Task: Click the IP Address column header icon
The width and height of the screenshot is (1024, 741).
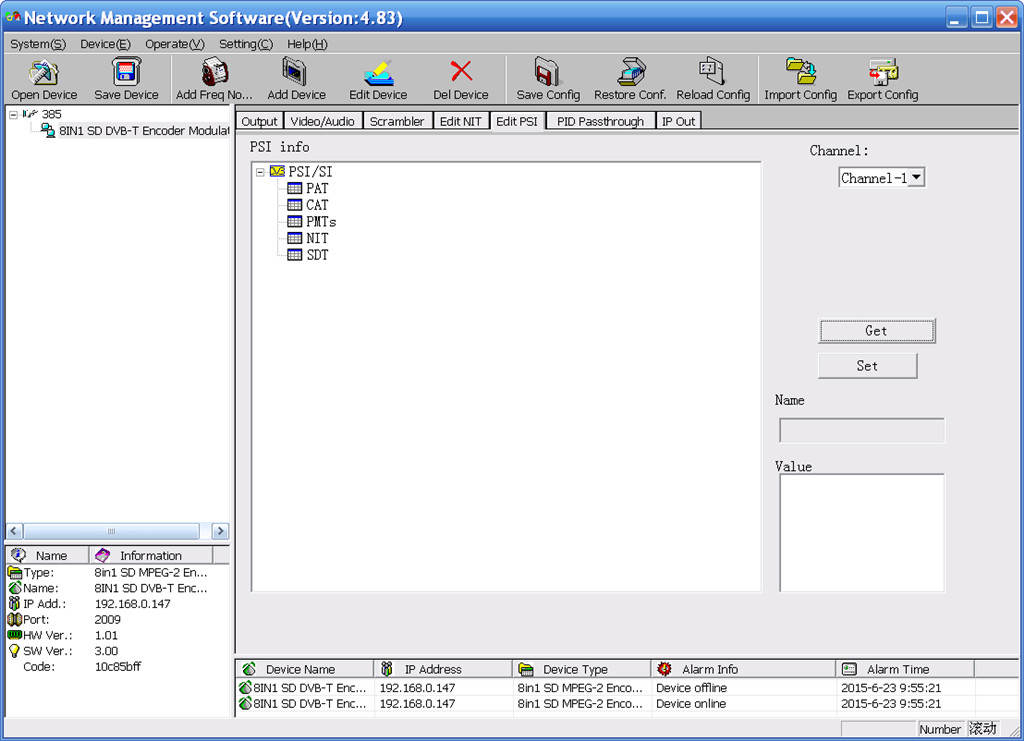Action: pos(387,669)
